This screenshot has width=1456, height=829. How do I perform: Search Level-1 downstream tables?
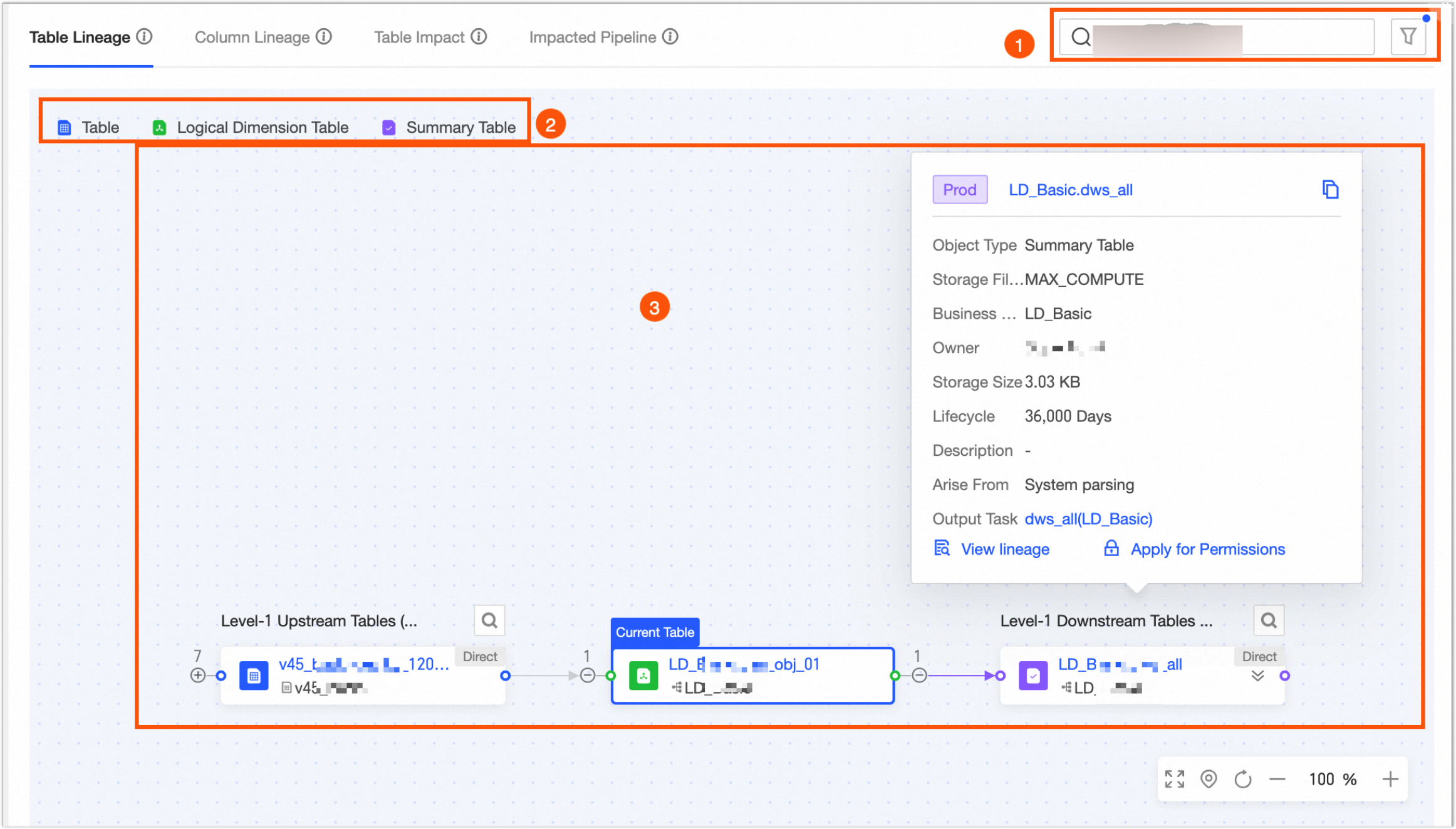click(x=1268, y=620)
